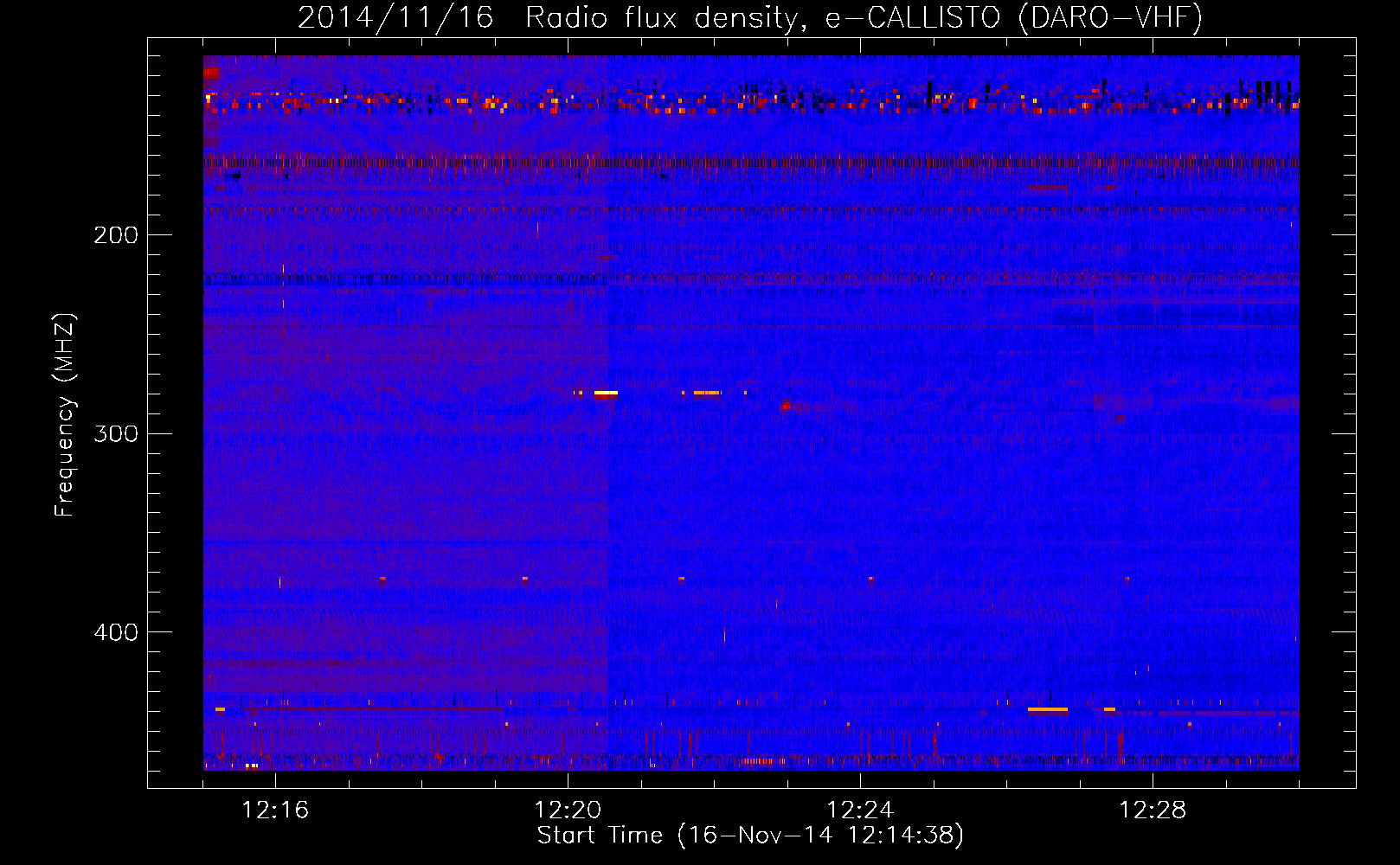Viewport: 1400px width, 865px height.
Task: Click the plot title "2014/11/16 Radio flux density, e-CALLISTO (DARO-VHF)"
Action: point(750,17)
